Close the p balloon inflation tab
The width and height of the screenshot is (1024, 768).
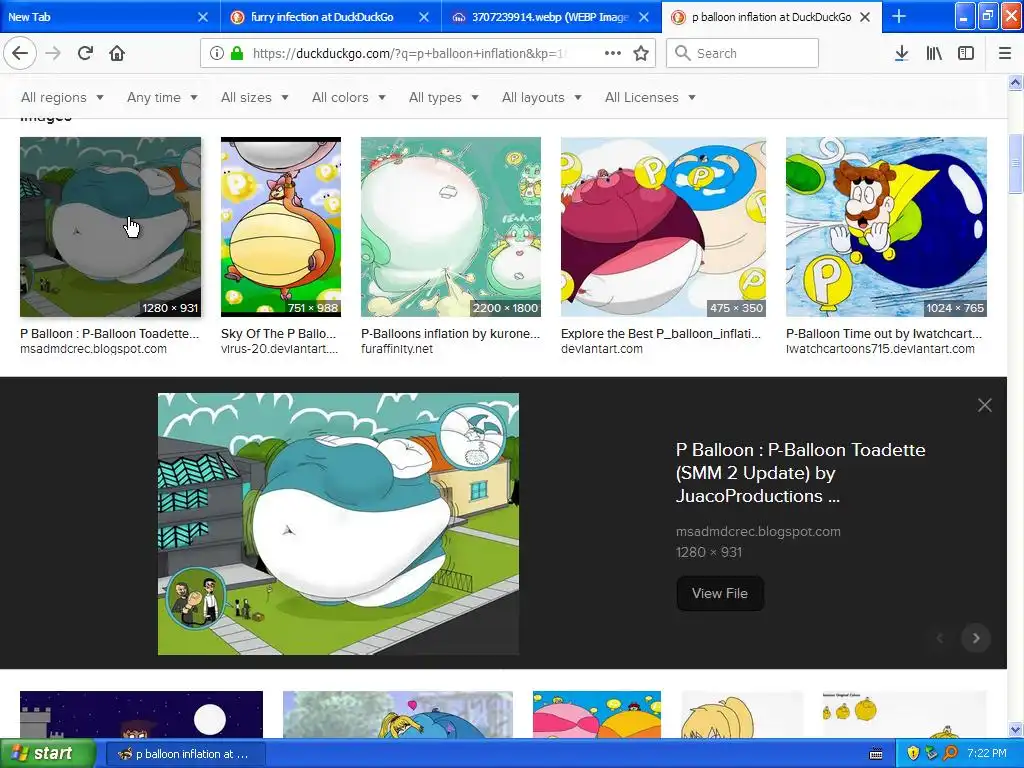pyautogui.click(x=865, y=17)
